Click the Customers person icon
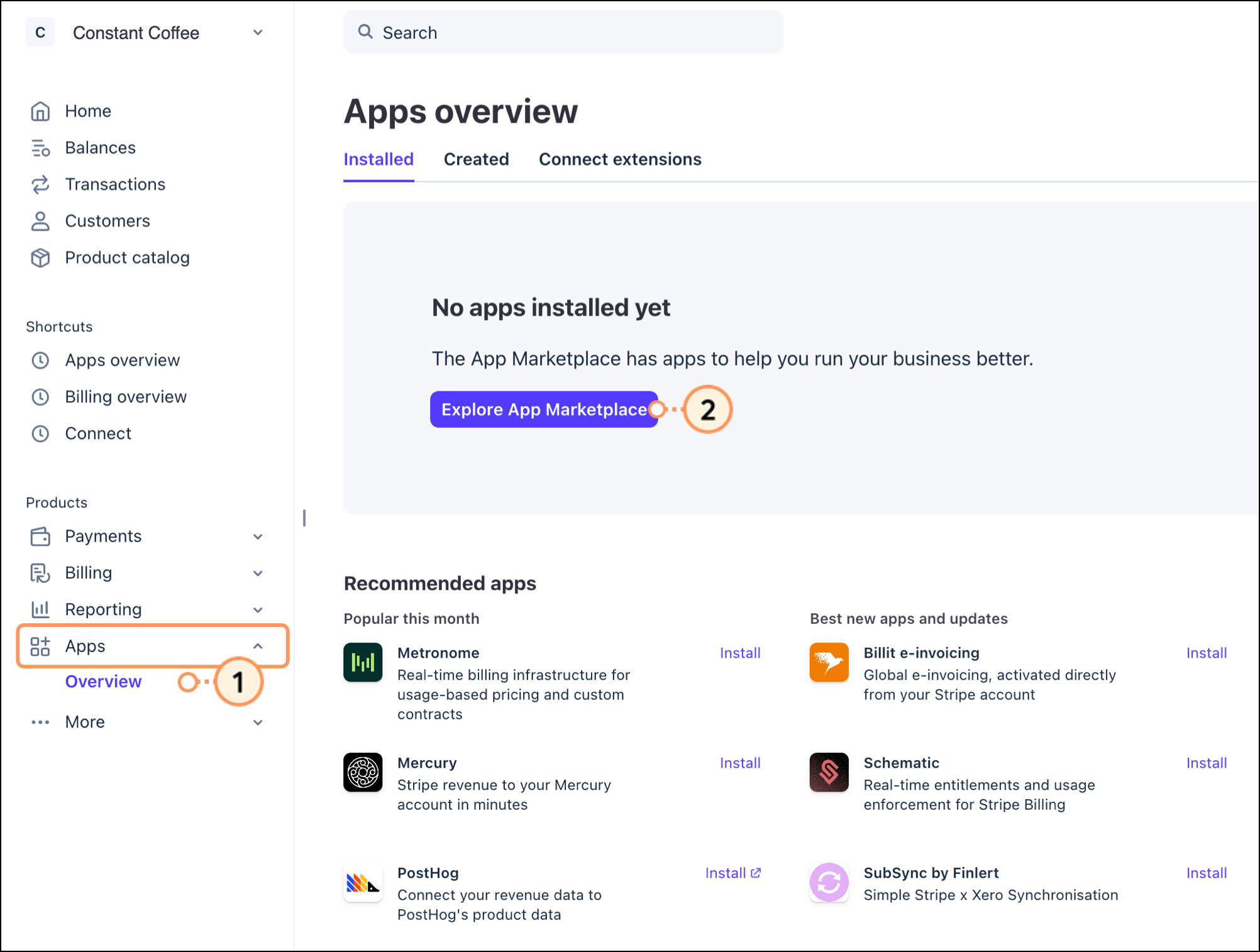 click(x=40, y=221)
